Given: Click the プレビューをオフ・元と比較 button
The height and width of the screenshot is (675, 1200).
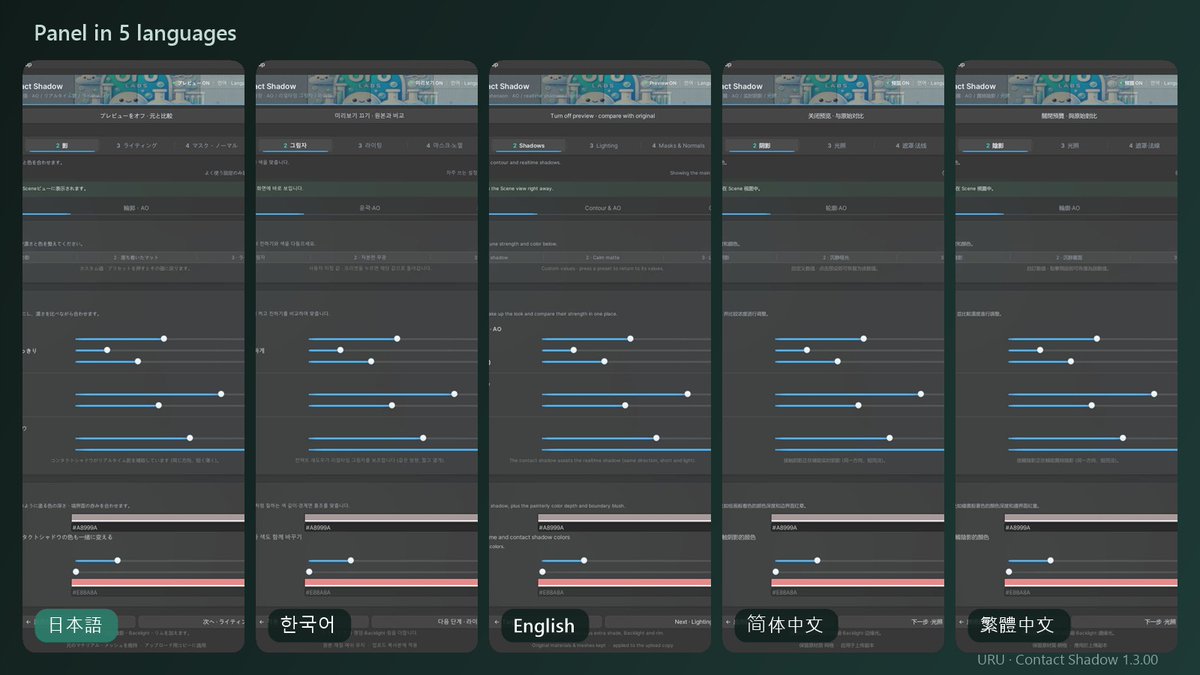Looking at the screenshot, I should click(x=133, y=116).
